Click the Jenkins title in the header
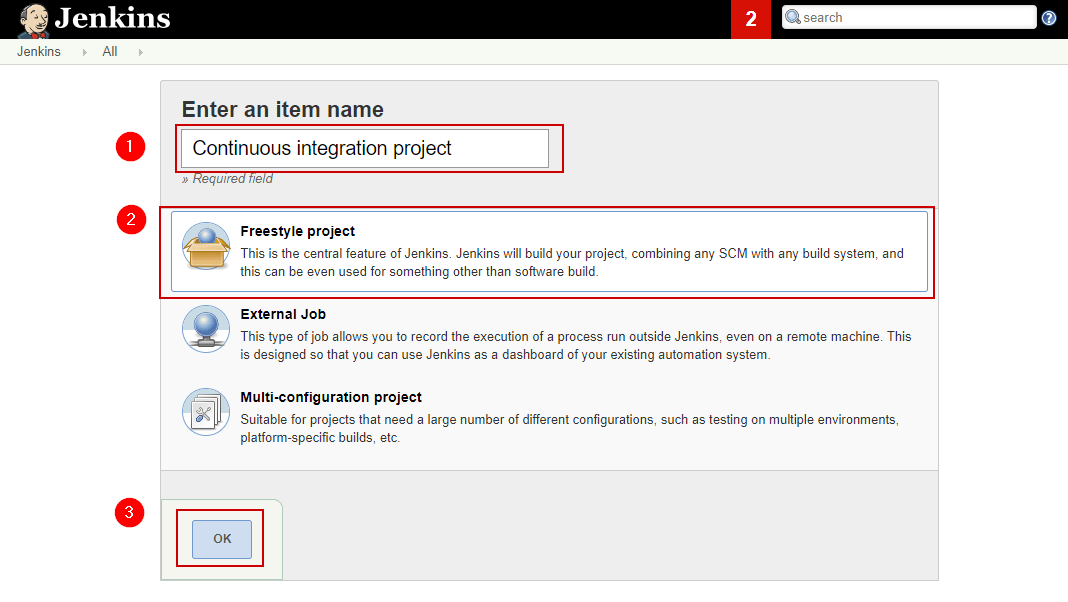Image resolution: width=1068 pixels, height=602 pixels. tap(111, 17)
